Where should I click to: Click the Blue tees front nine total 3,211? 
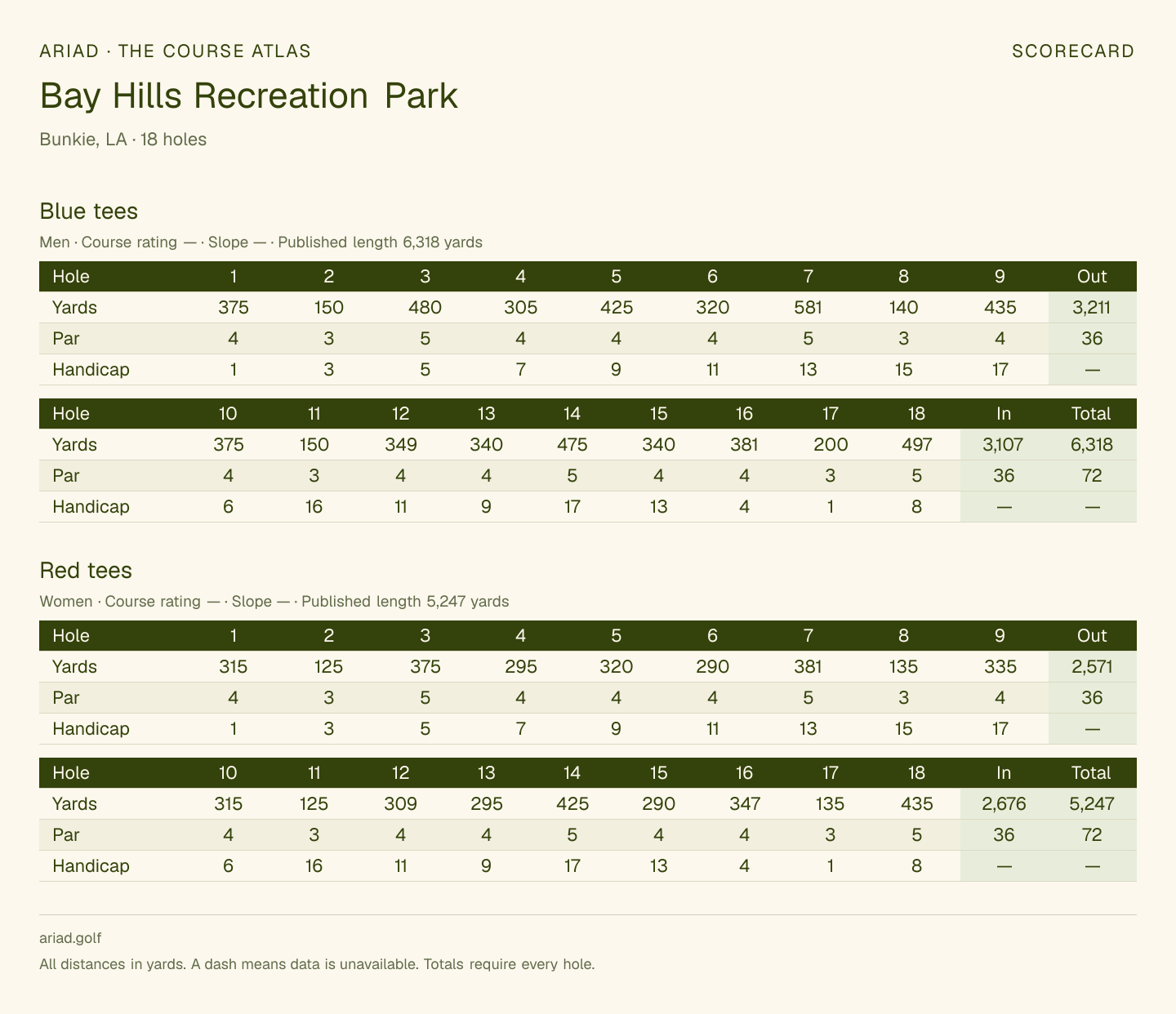[x=1092, y=308]
